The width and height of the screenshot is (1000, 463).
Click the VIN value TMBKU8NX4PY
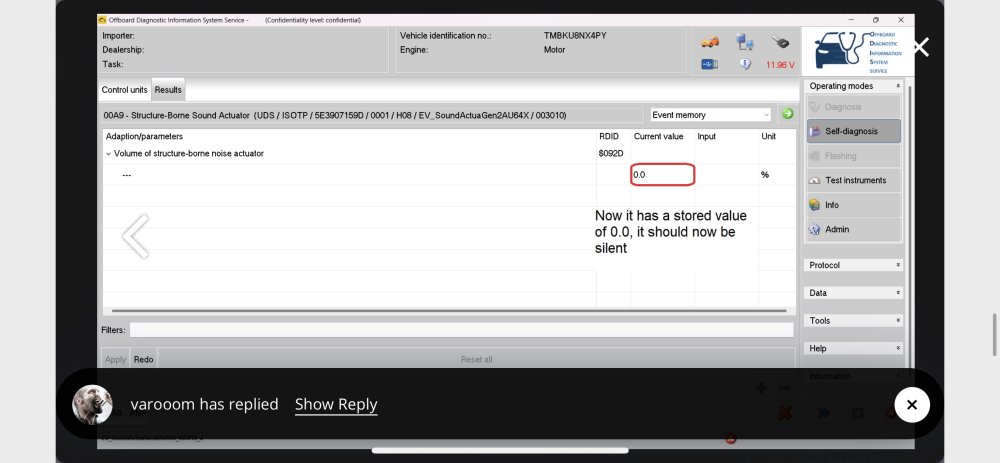tap(575, 36)
